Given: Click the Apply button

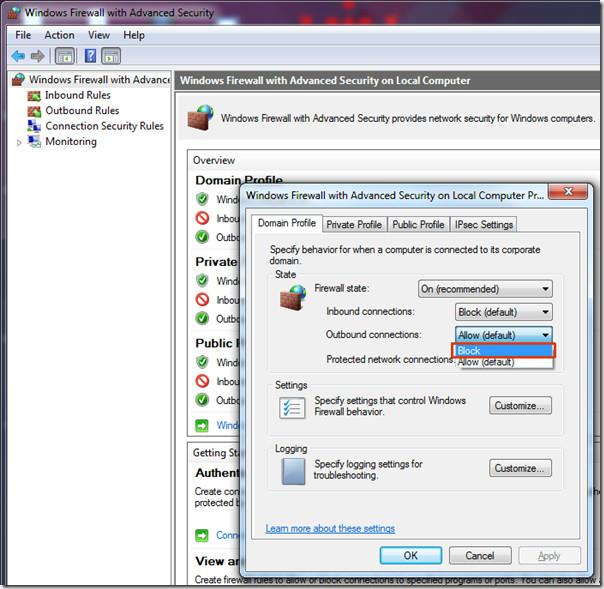Looking at the screenshot, I should tap(549, 555).
